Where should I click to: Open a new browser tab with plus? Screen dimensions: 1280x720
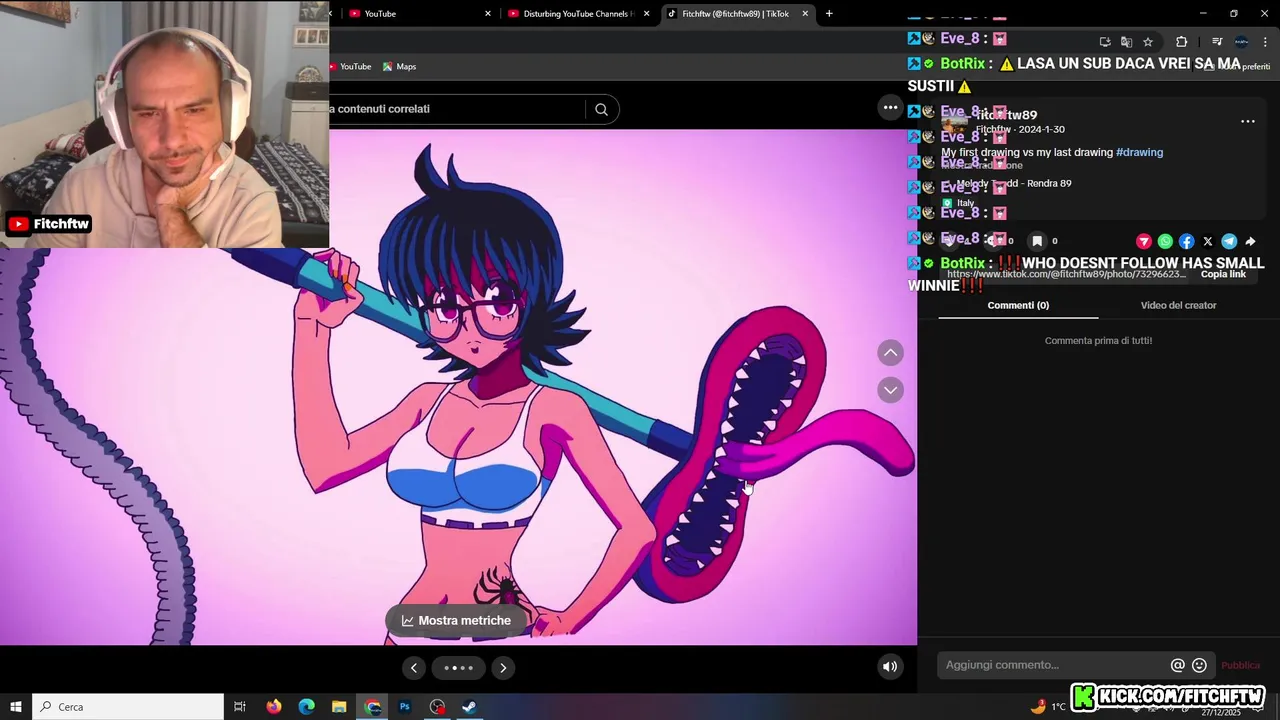coord(829,13)
